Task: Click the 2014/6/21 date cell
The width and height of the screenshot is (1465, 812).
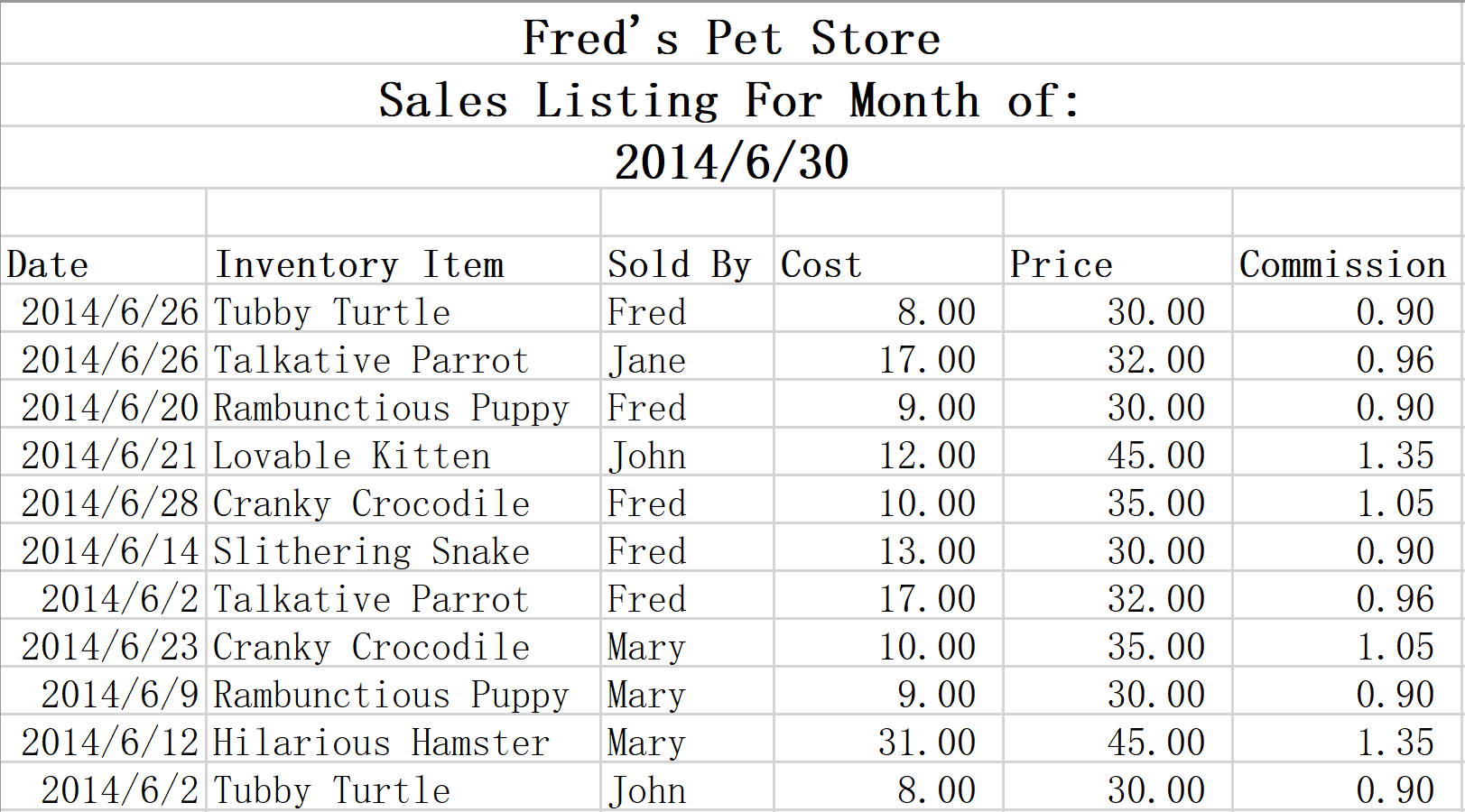Action: click(104, 452)
